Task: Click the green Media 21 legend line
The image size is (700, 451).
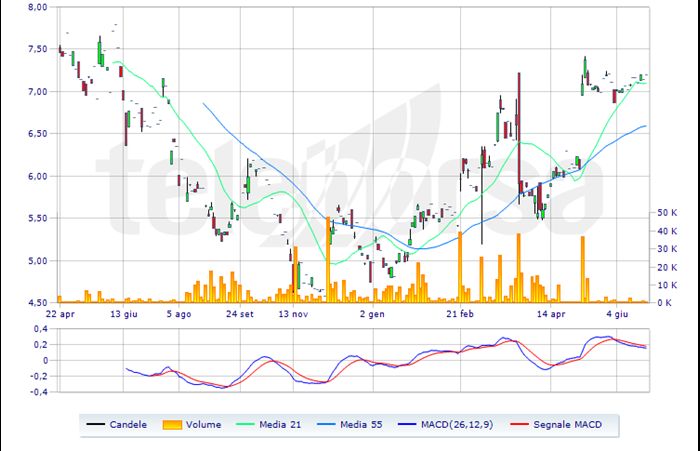Action: [245, 424]
